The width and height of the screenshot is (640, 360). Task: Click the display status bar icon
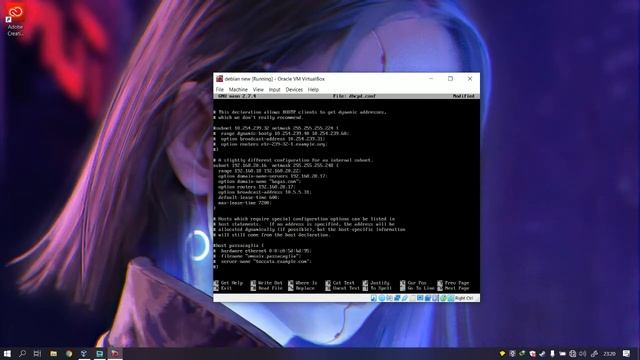[420, 298]
